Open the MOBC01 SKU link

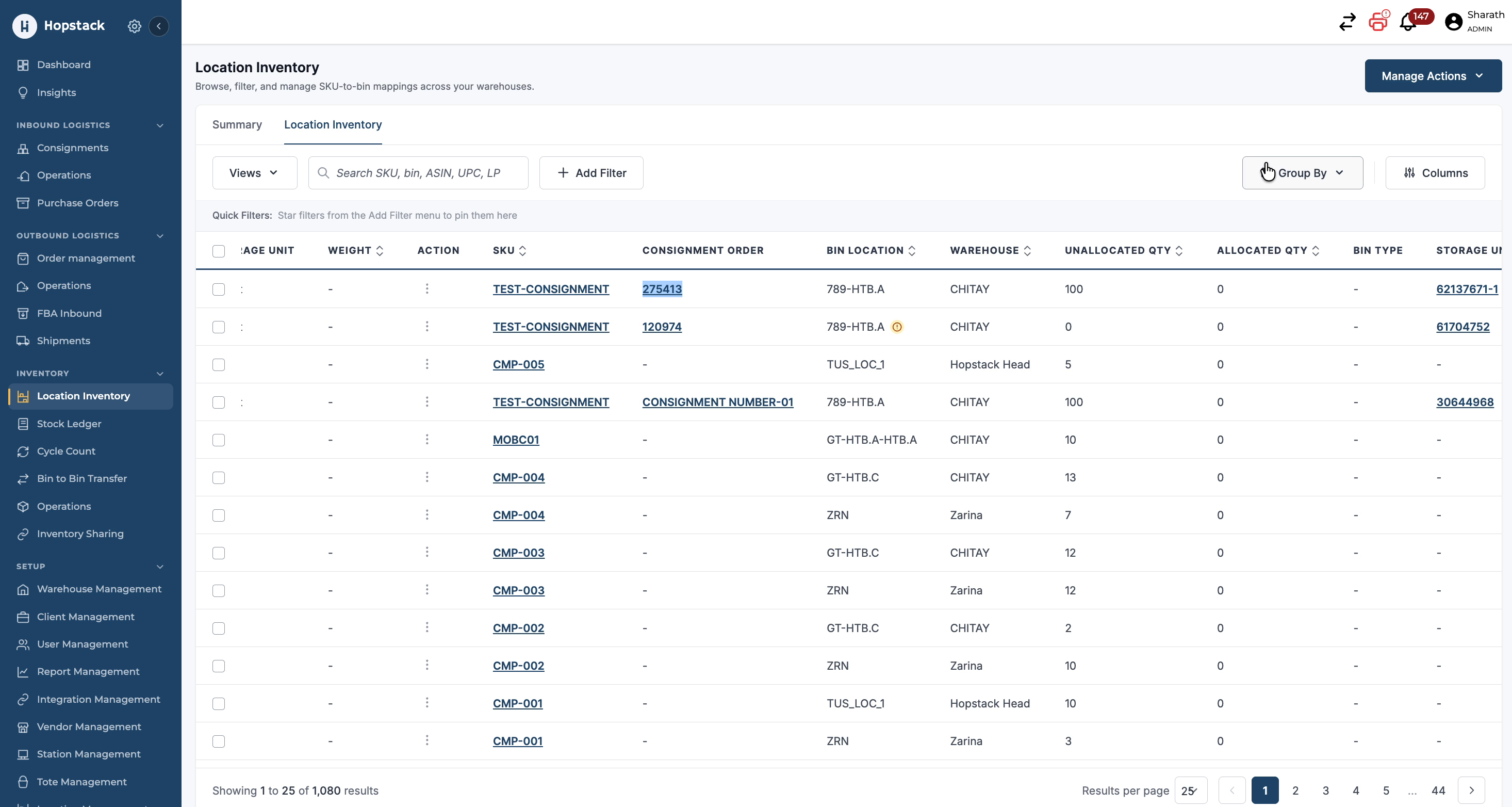(x=515, y=439)
